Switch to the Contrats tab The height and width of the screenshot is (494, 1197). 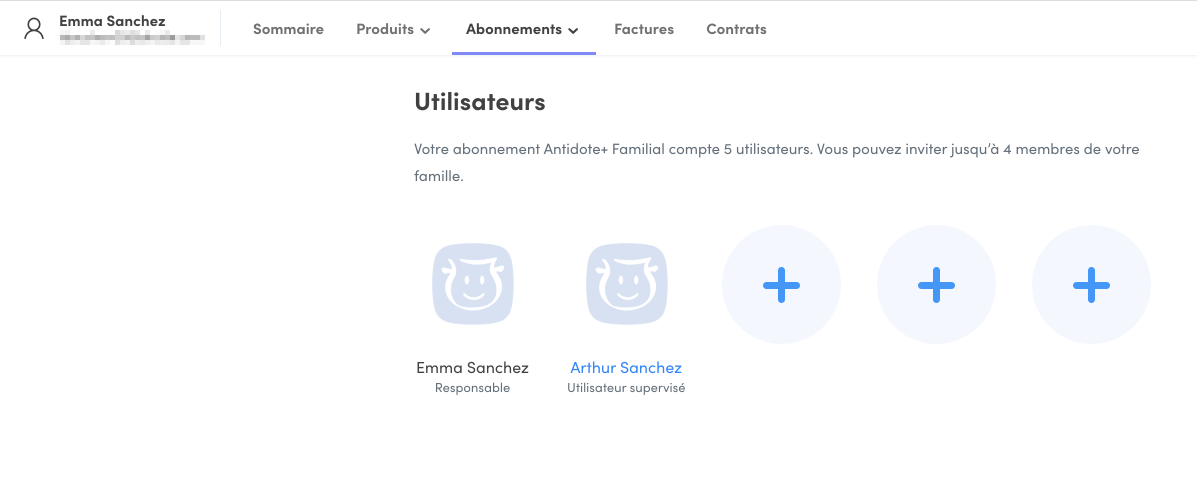pyautogui.click(x=736, y=29)
